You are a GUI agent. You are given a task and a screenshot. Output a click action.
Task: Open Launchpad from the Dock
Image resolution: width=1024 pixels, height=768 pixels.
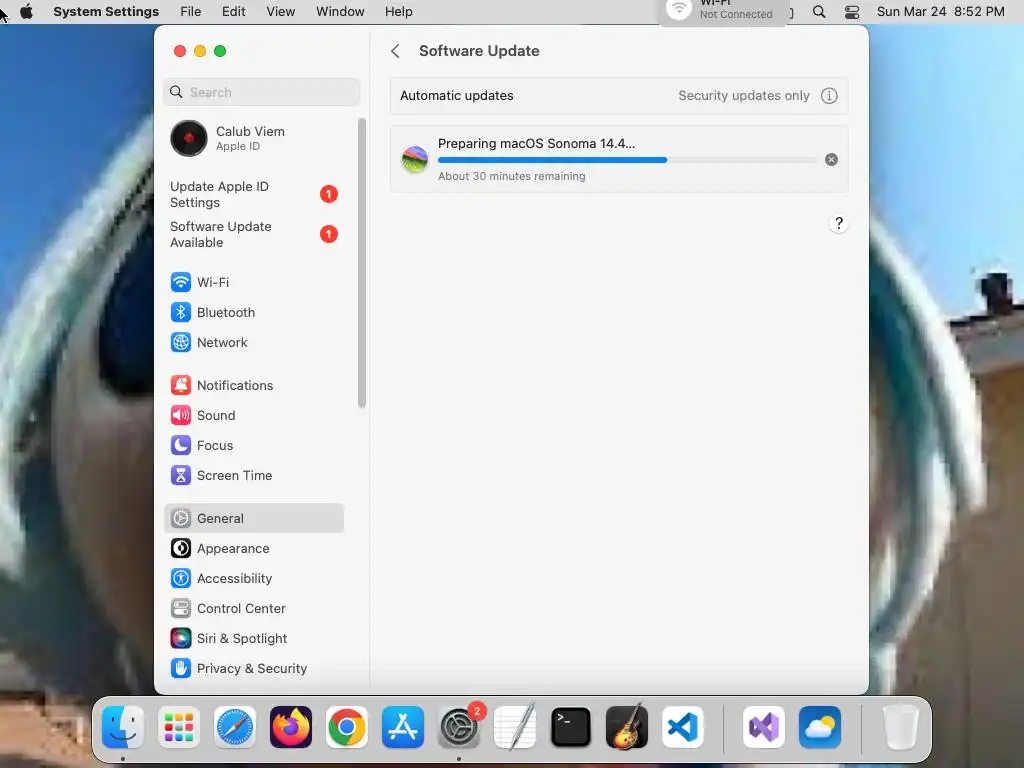coord(179,727)
